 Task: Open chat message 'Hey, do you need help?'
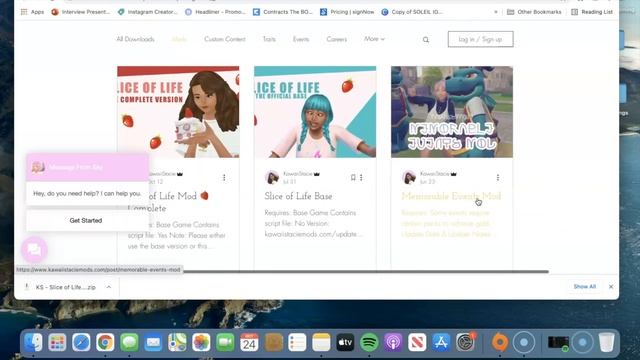point(87,193)
